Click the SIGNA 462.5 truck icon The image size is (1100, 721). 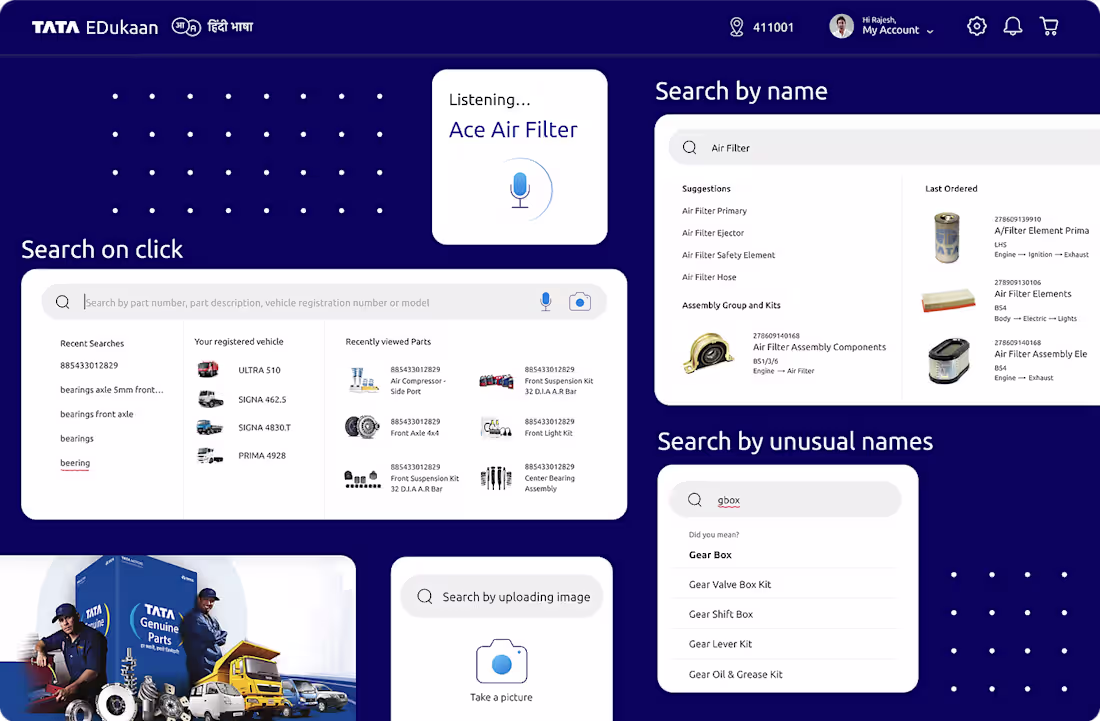[210, 398]
